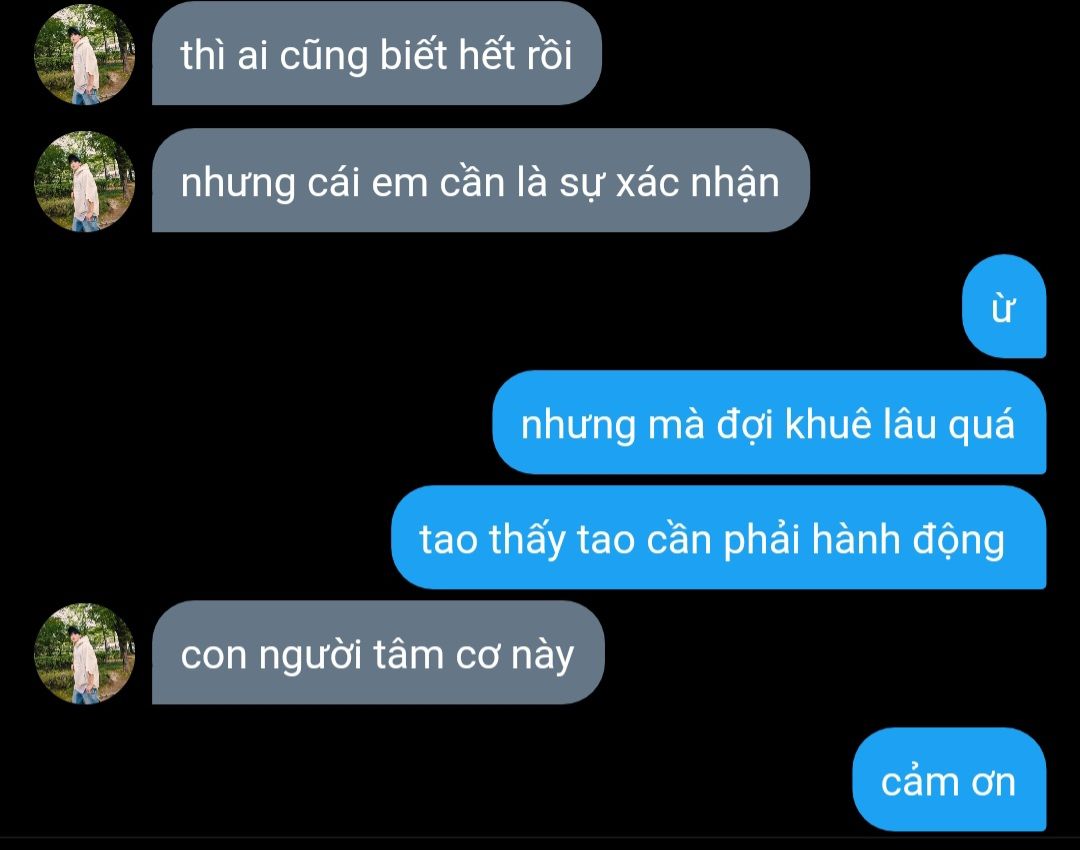
Task: Click the avatar beside 'con người tâm cơ này'
Action: [x=85, y=654]
